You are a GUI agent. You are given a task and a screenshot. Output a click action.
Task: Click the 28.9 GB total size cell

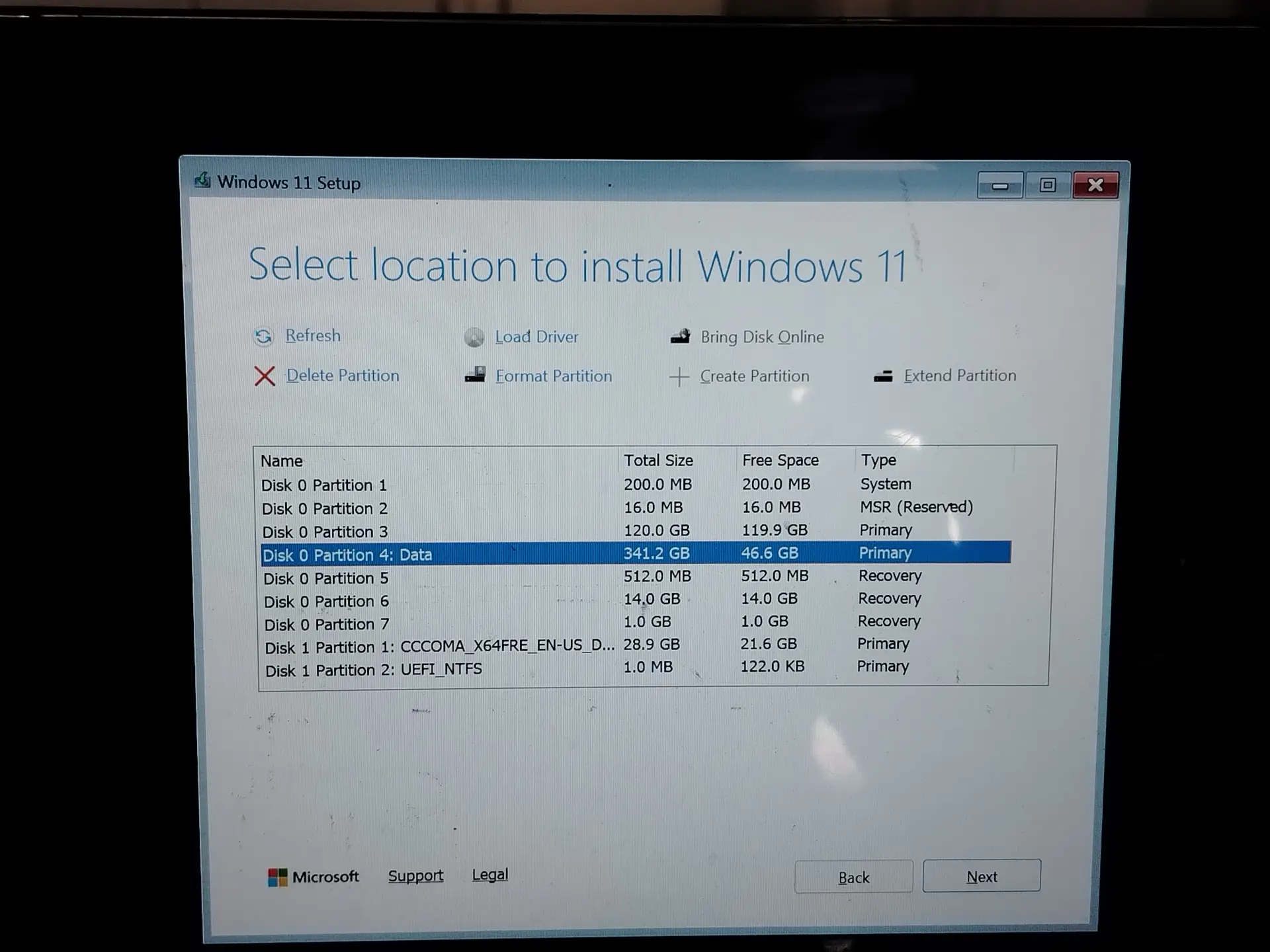click(652, 645)
